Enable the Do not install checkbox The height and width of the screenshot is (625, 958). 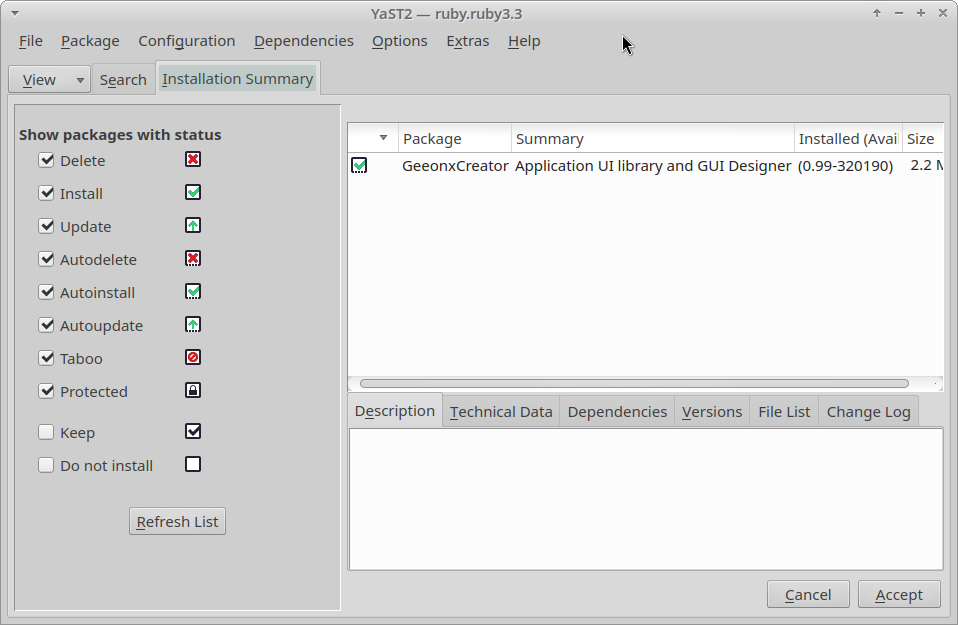(46, 466)
